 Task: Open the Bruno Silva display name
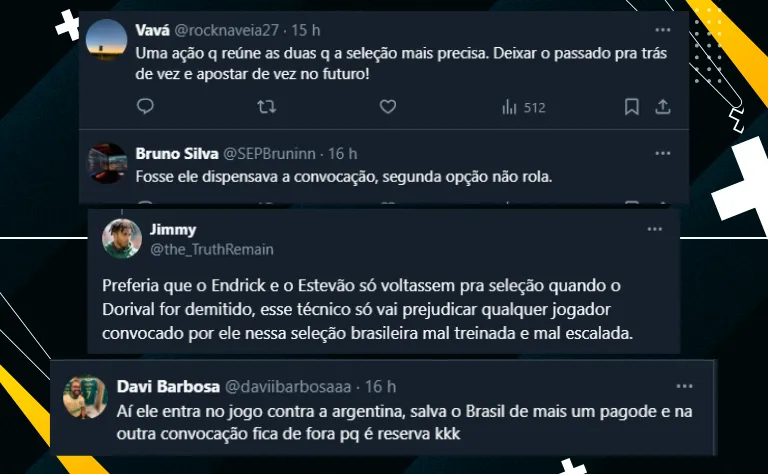coord(171,153)
